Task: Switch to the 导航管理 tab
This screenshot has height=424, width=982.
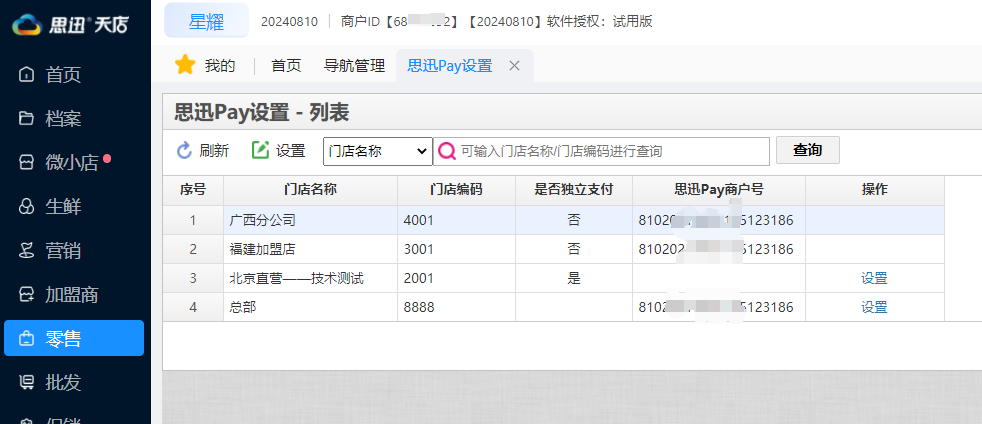Action: pyautogui.click(x=354, y=65)
